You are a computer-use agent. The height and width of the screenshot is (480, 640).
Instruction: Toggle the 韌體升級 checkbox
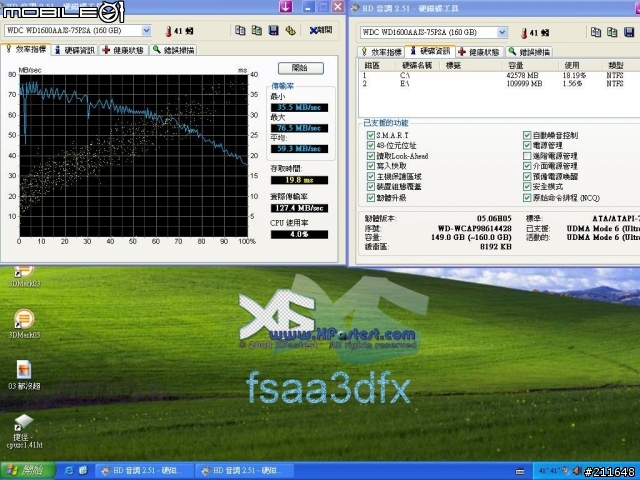click(x=371, y=198)
